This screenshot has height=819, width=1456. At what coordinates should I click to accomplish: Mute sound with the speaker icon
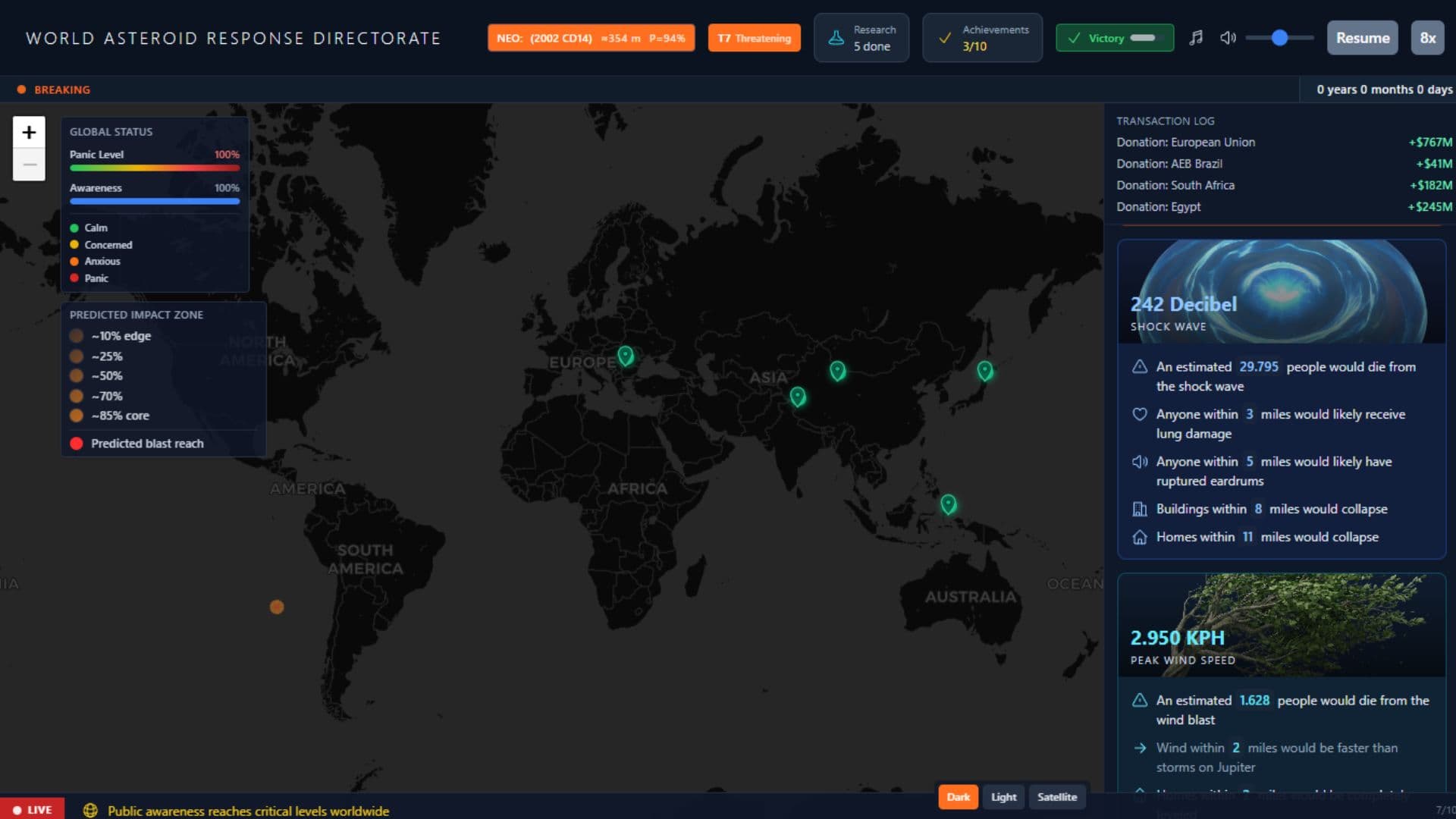(x=1228, y=38)
